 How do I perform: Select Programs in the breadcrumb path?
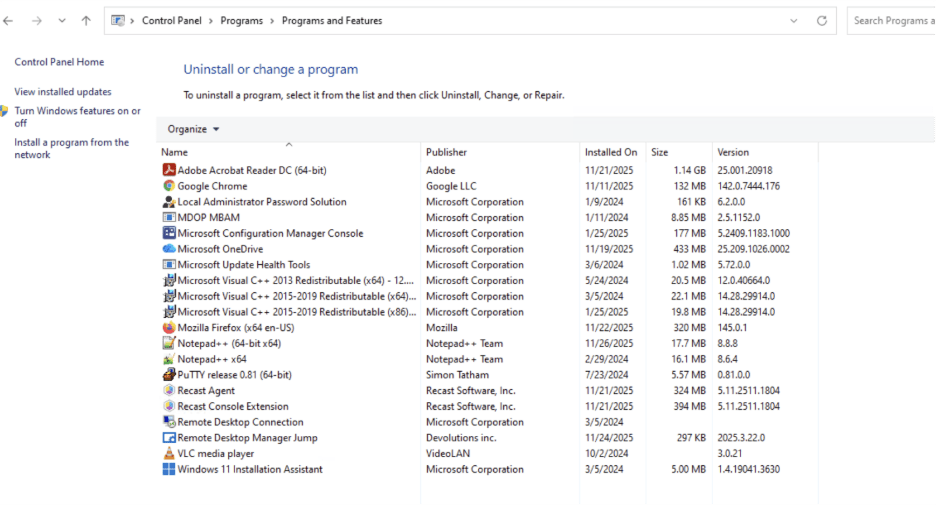pos(242,21)
